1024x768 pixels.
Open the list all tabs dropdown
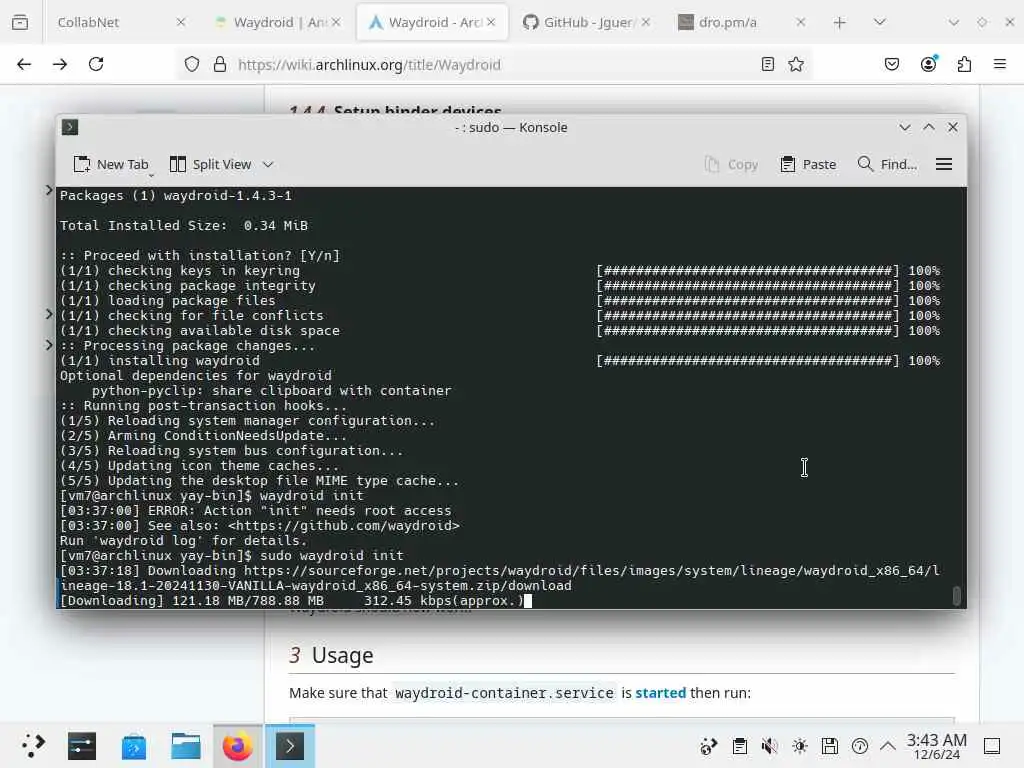tap(880, 22)
